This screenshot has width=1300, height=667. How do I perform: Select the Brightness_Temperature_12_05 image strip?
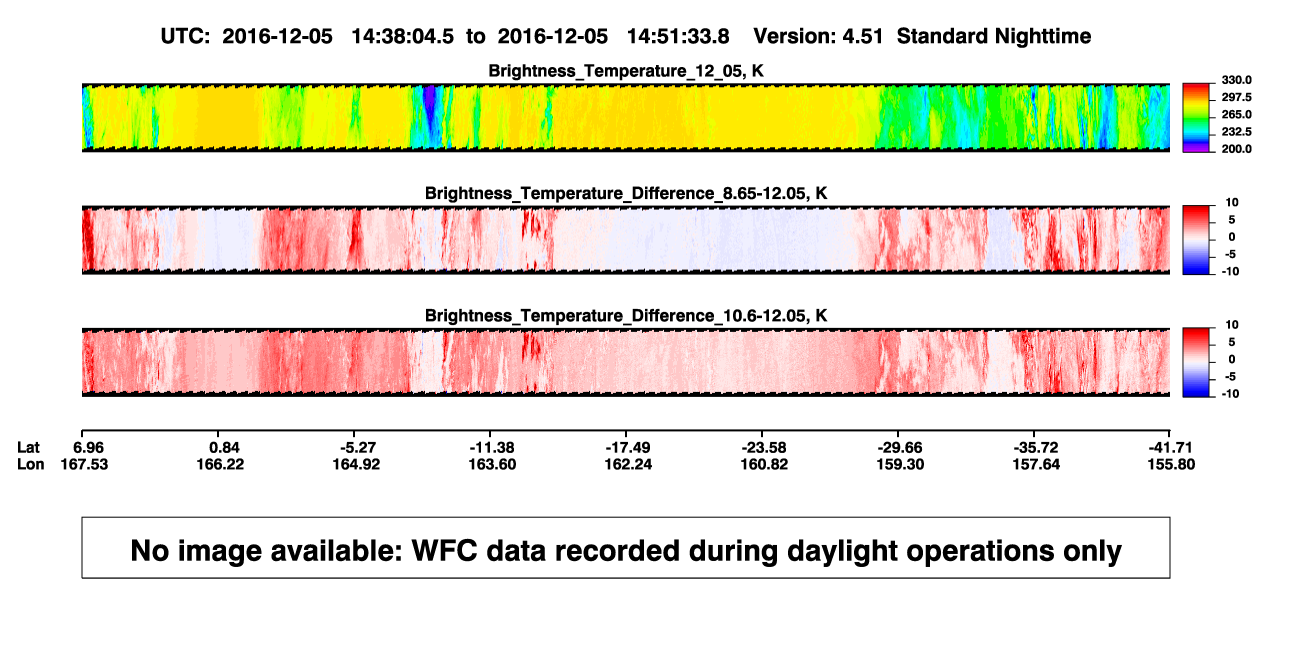[626, 117]
